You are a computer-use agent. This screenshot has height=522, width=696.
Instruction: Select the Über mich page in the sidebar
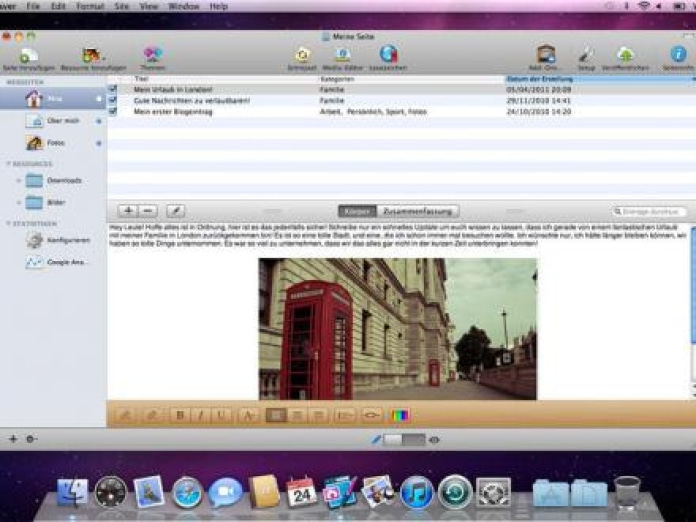[53, 121]
